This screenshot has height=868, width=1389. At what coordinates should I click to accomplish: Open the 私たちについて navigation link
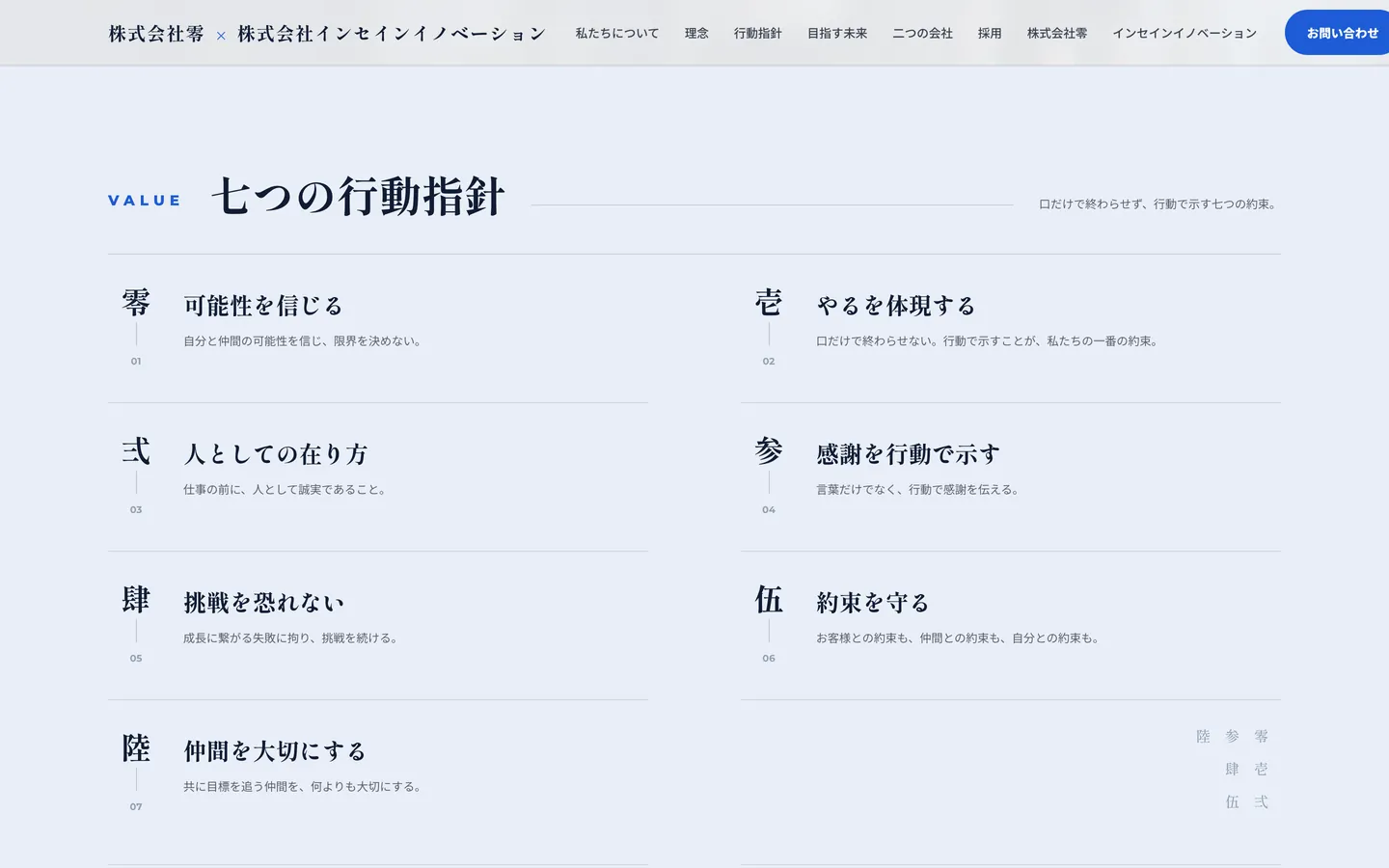pos(617,33)
